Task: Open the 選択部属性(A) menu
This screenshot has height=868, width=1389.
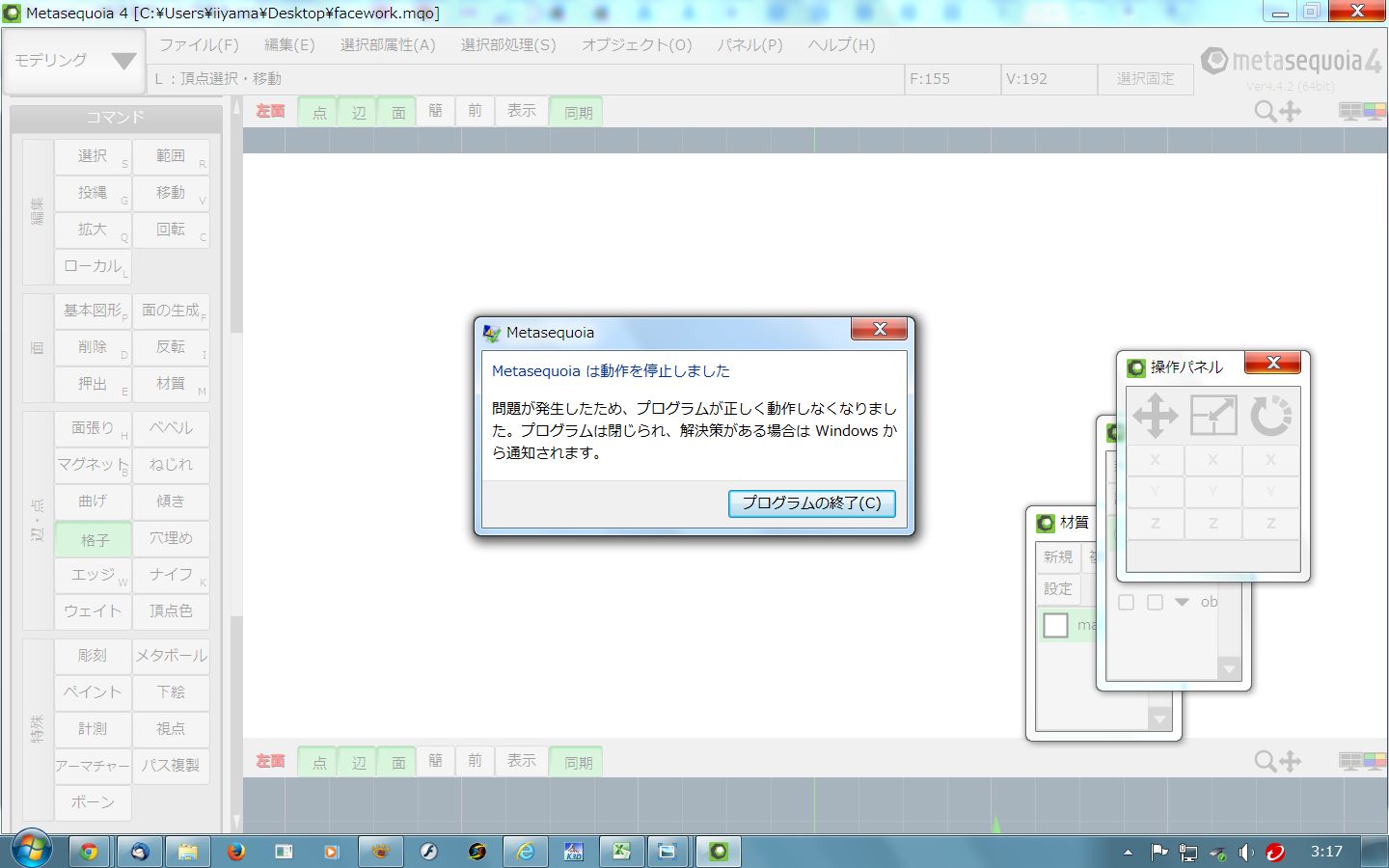Action: click(388, 45)
